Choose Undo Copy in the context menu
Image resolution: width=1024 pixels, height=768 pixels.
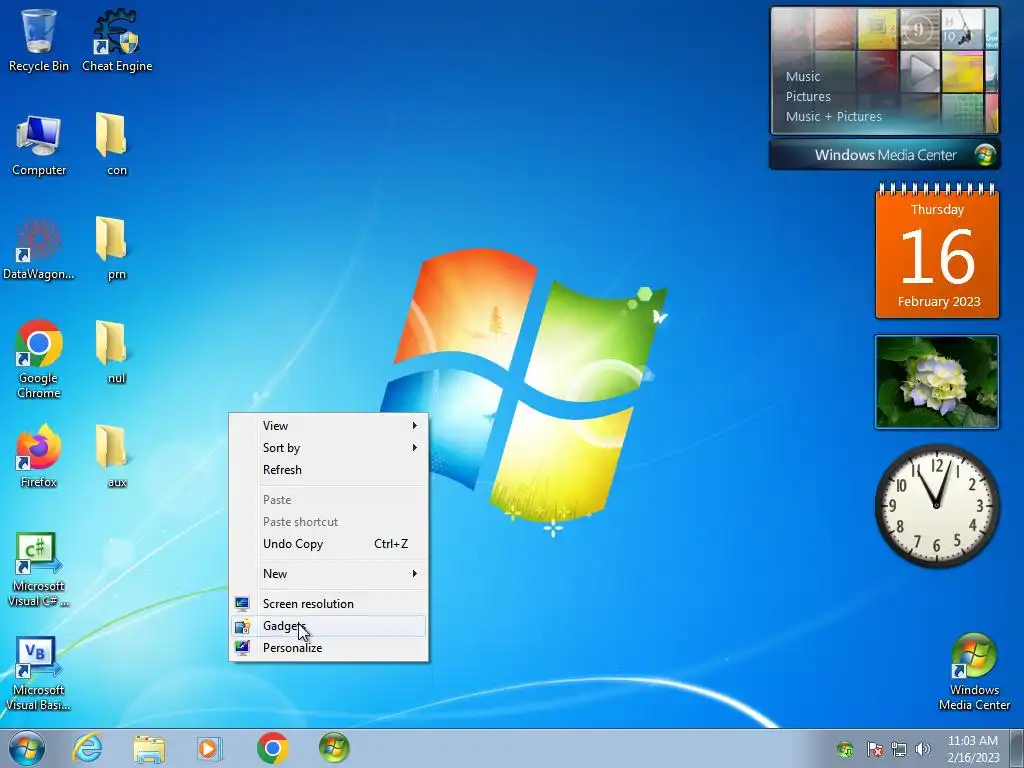coord(328,543)
